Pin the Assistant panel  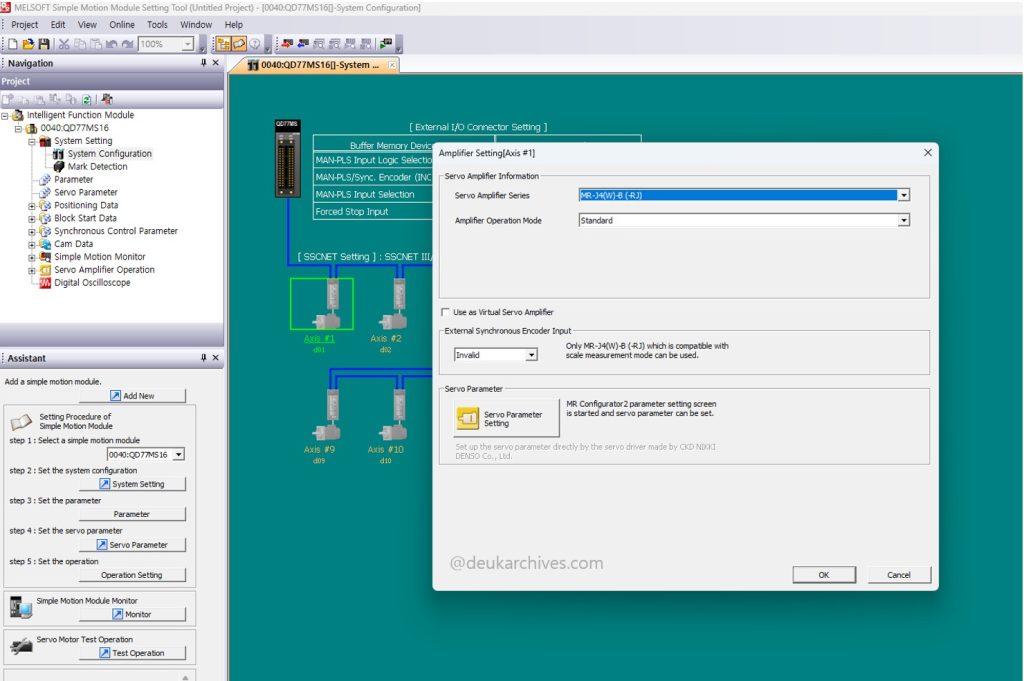[204, 358]
